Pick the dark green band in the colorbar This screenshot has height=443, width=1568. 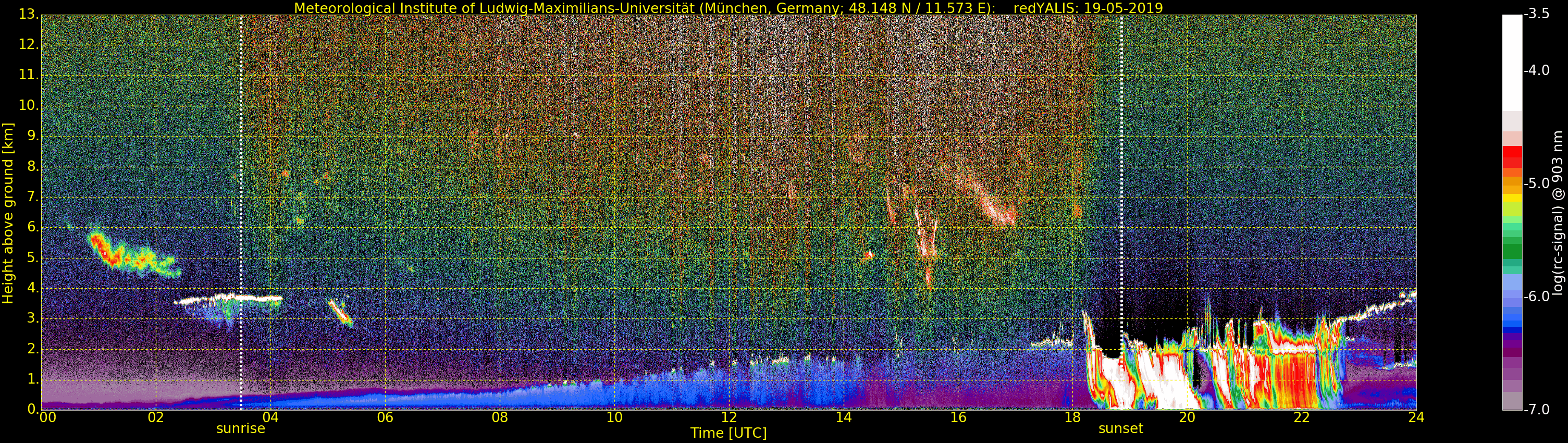click(1512, 251)
